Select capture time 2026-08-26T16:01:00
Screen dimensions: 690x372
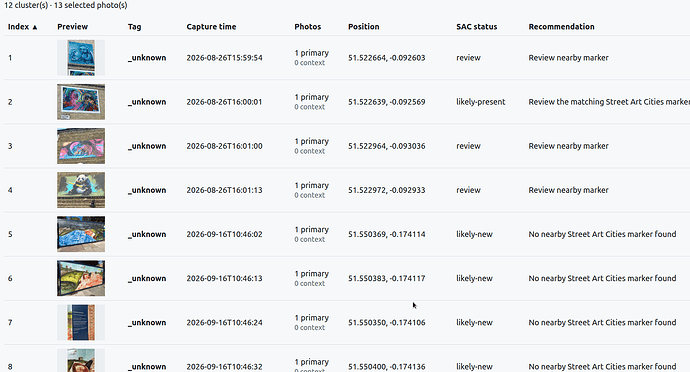click(x=224, y=146)
